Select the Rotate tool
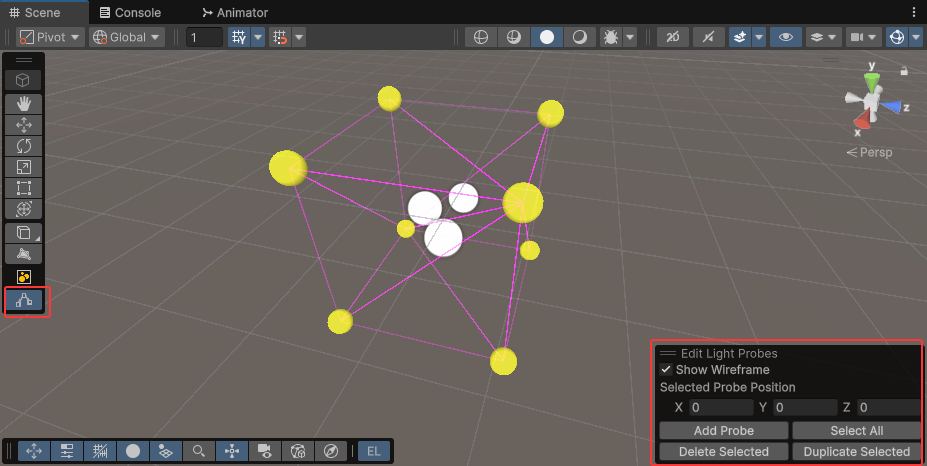The image size is (927, 466). (x=24, y=146)
